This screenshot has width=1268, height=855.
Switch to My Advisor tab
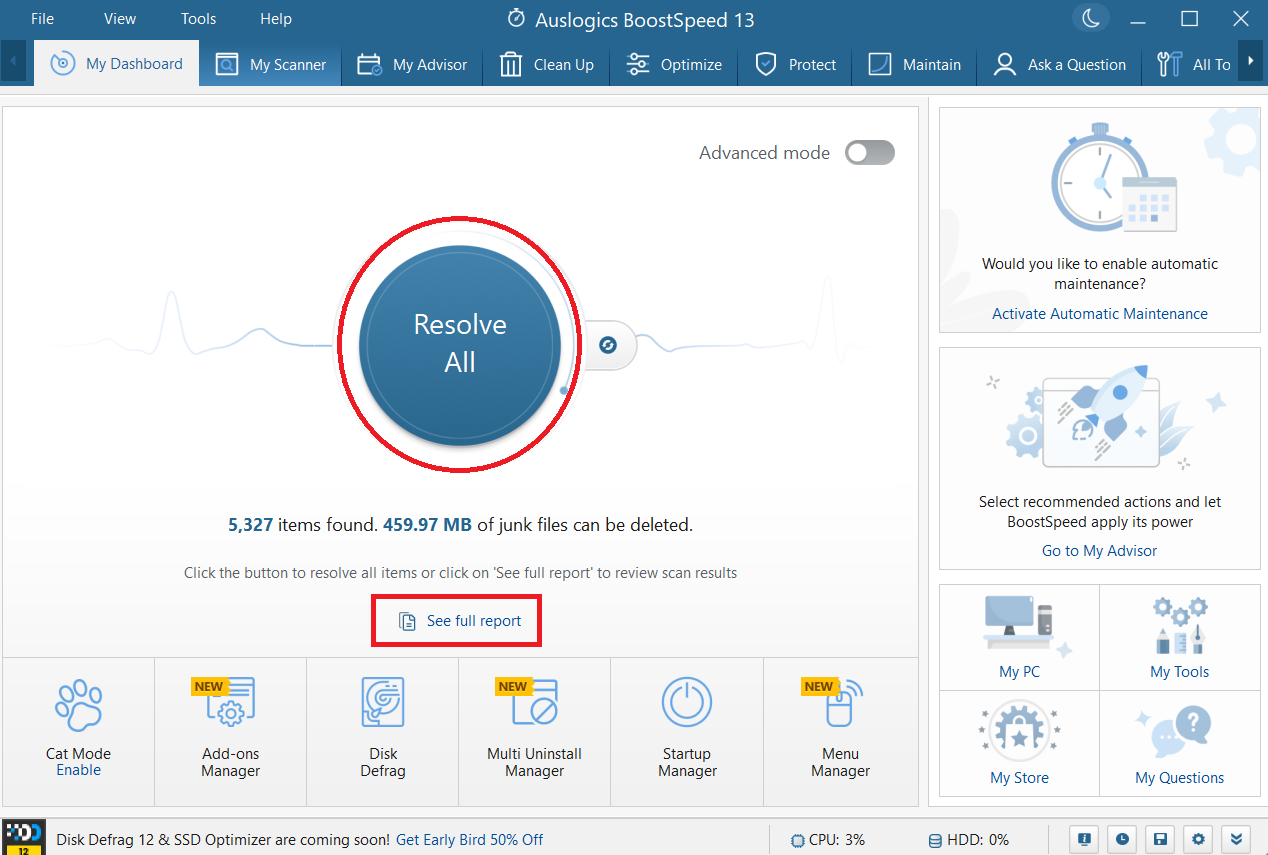click(x=412, y=64)
